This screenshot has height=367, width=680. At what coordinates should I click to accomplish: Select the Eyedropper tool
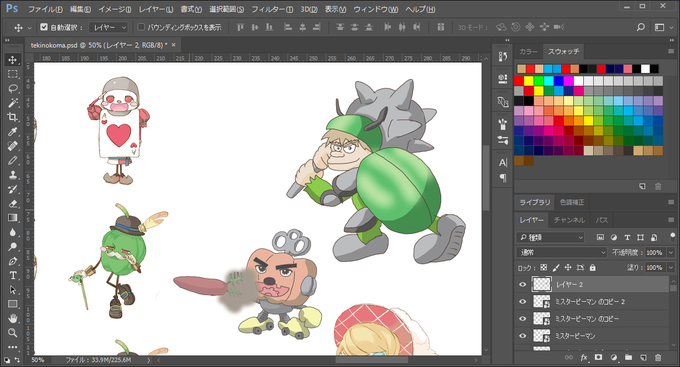13,131
